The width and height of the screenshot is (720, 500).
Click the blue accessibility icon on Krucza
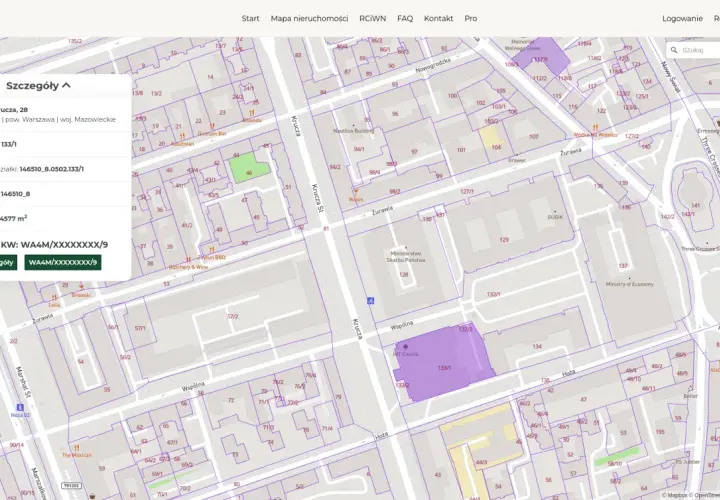pyautogui.click(x=371, y=301)
